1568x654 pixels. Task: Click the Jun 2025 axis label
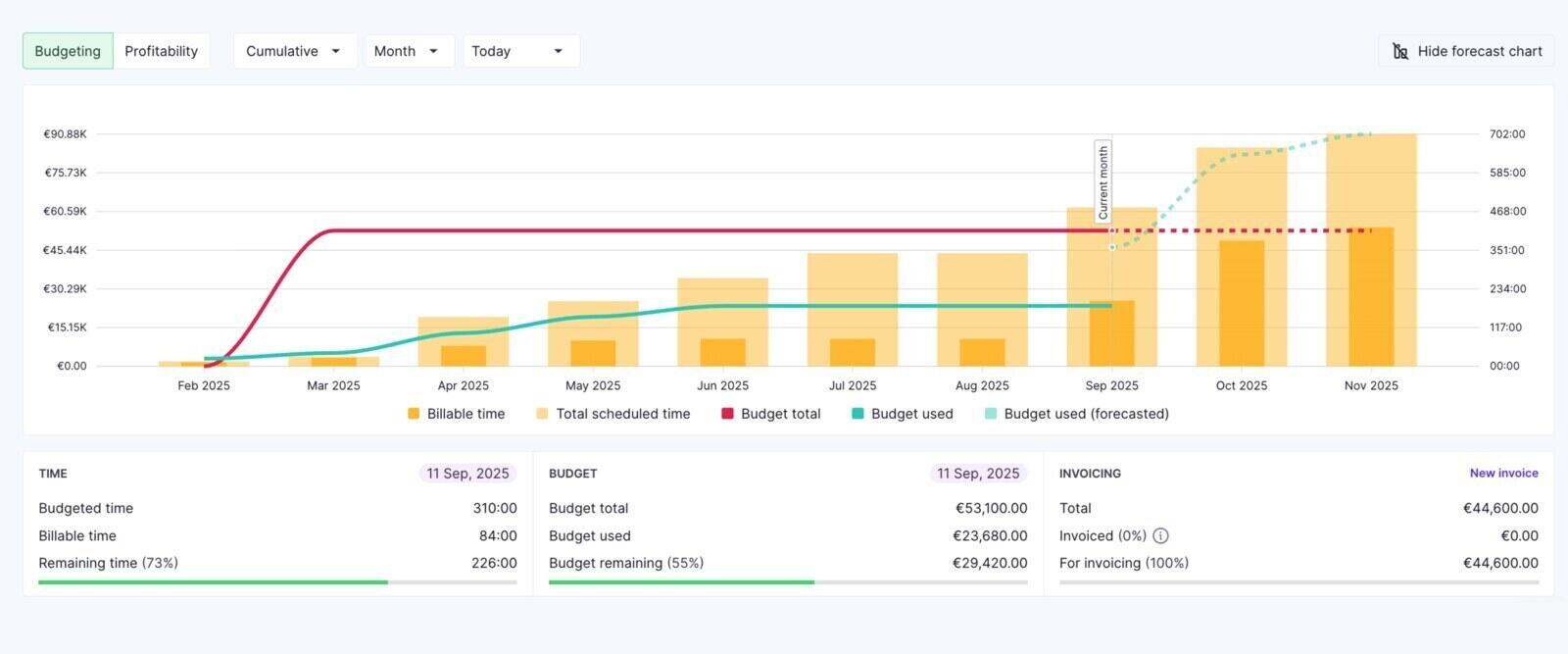point(722,385)
